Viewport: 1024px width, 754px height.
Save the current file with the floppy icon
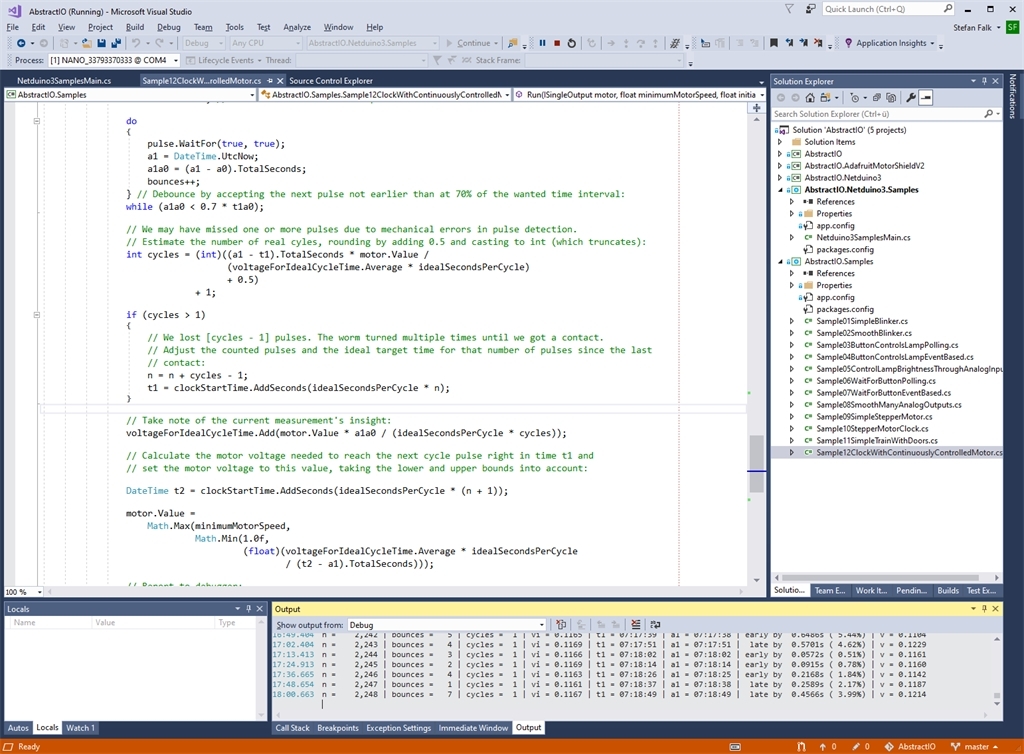[101, 43]
